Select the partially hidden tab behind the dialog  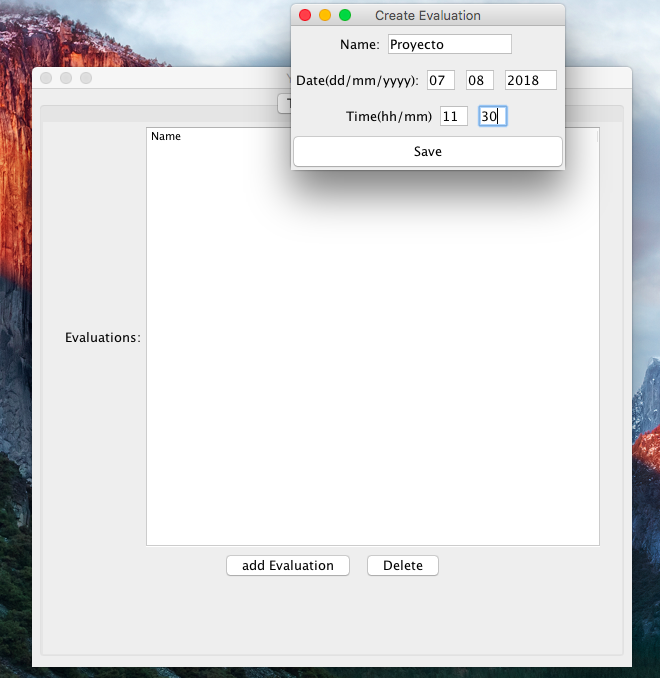click(284, 102)
